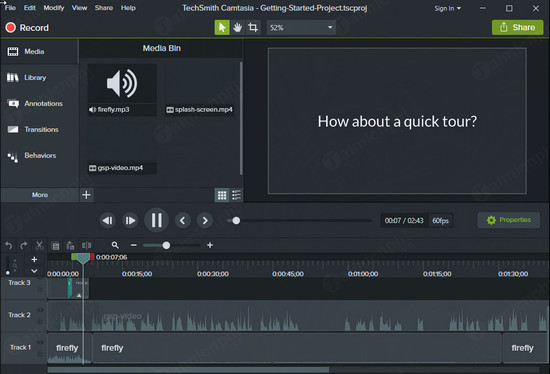Click the playhead marker on the timeline
This screenshot has width=550, height=374.
[x=83, y=259]
